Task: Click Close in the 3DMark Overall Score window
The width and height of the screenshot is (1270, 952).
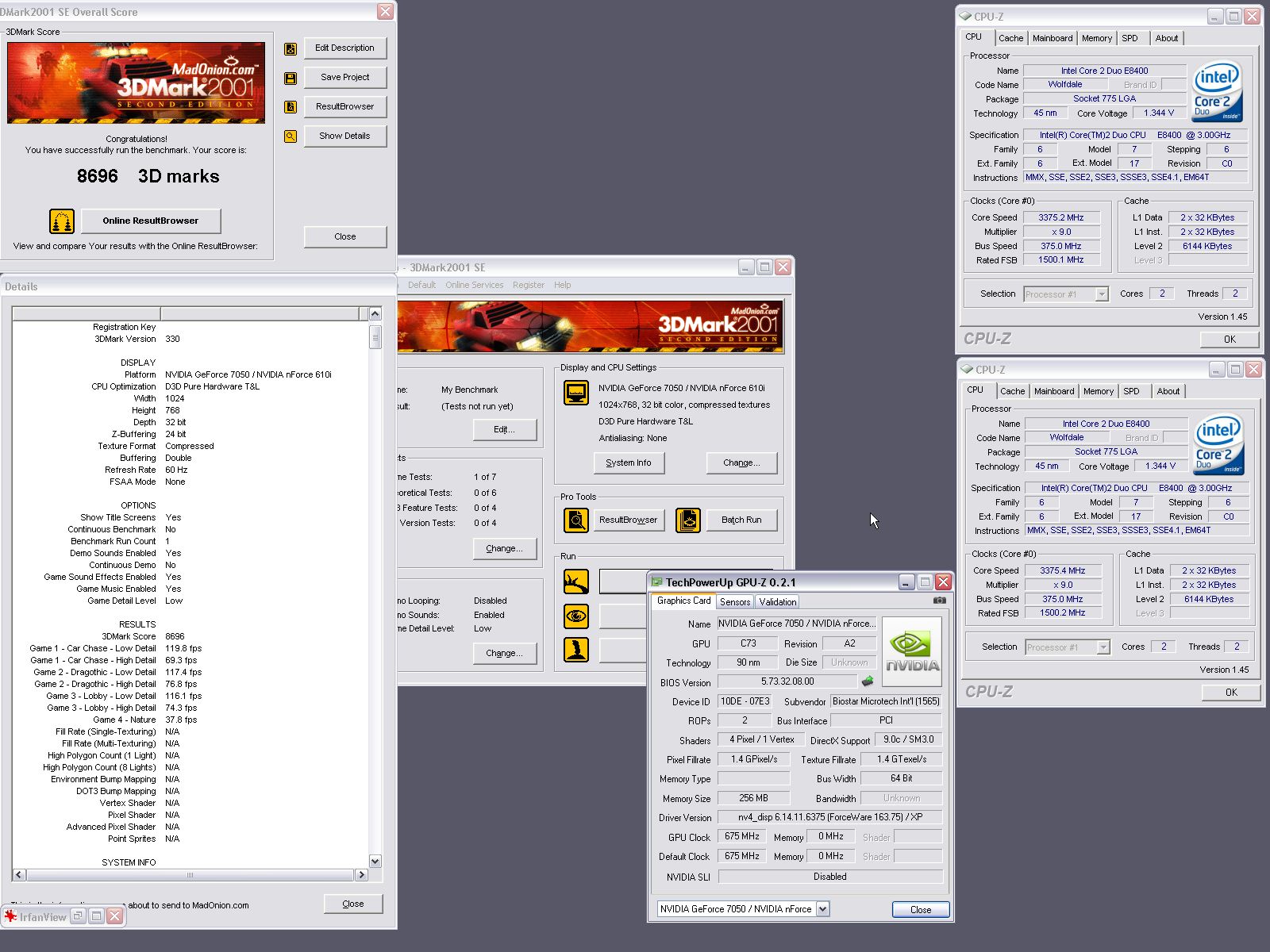Action: click(x=345, y=236)
